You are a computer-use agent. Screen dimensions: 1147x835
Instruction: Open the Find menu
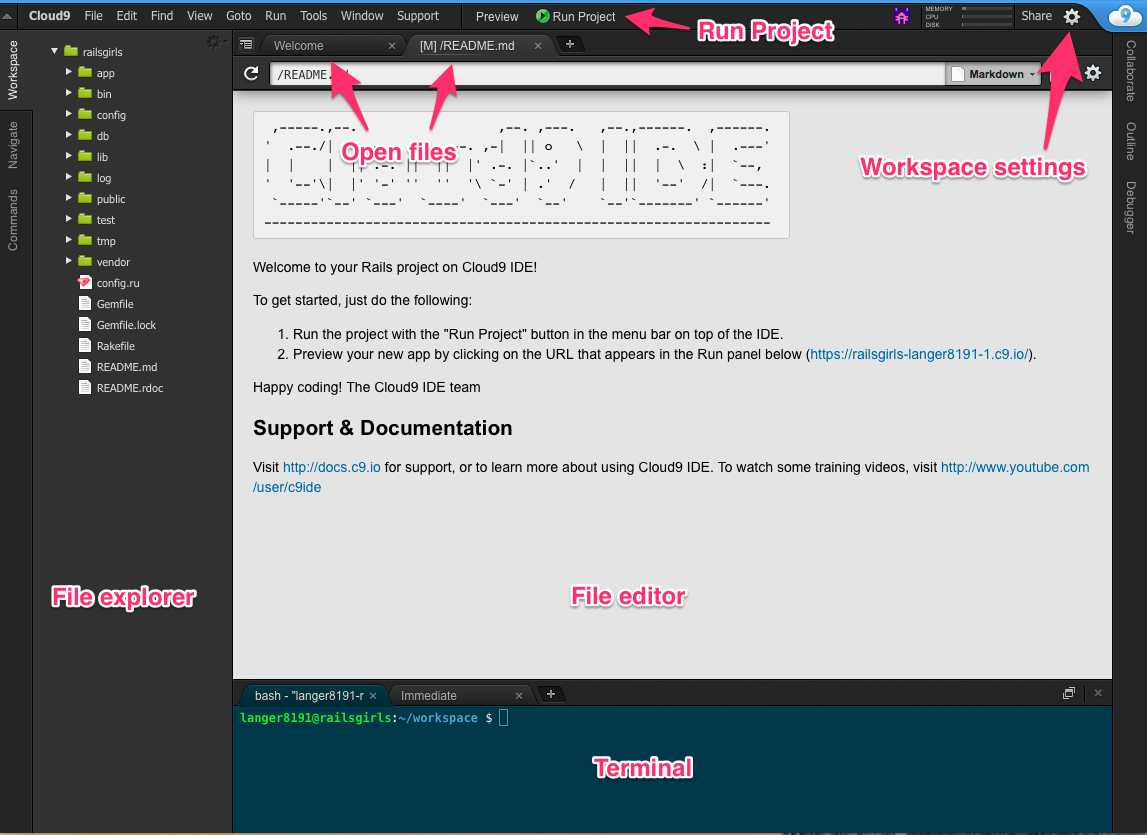pyautogui.click(x=162, y=15)
